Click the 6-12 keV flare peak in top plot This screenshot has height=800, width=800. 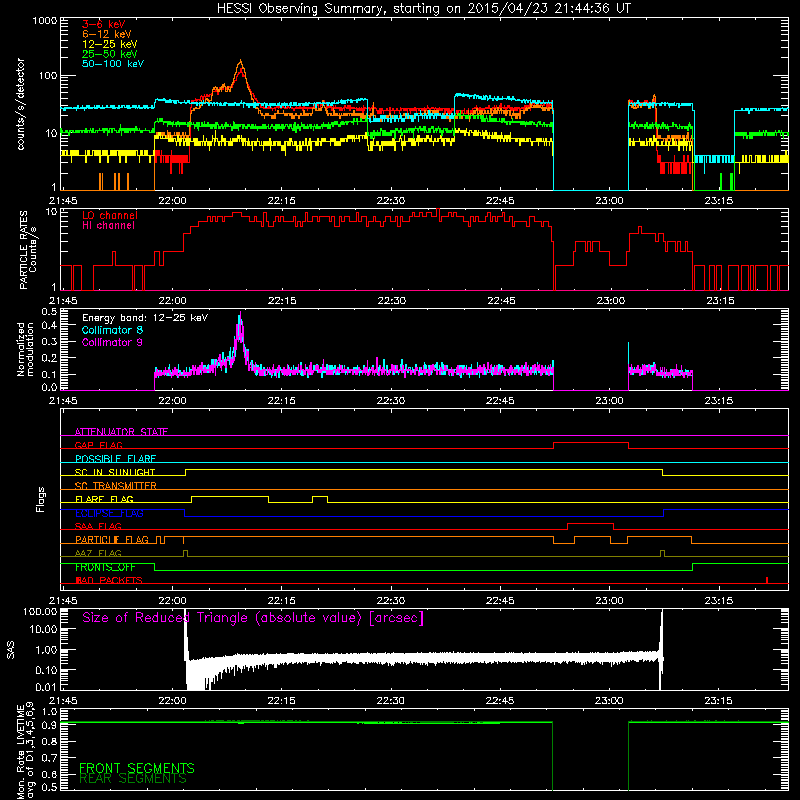[x=240, y=62]
